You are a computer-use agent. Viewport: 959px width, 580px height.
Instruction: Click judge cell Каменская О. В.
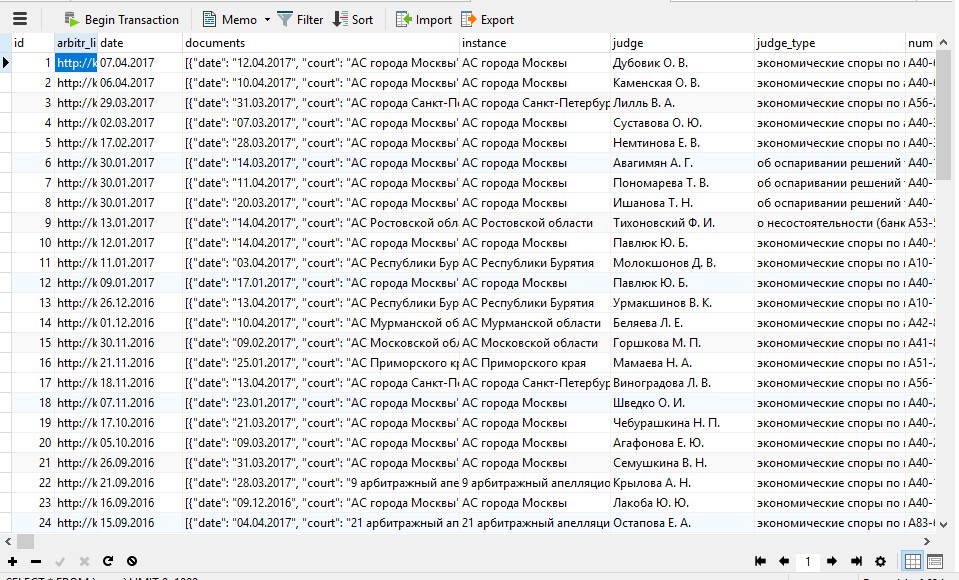point(682,83)
